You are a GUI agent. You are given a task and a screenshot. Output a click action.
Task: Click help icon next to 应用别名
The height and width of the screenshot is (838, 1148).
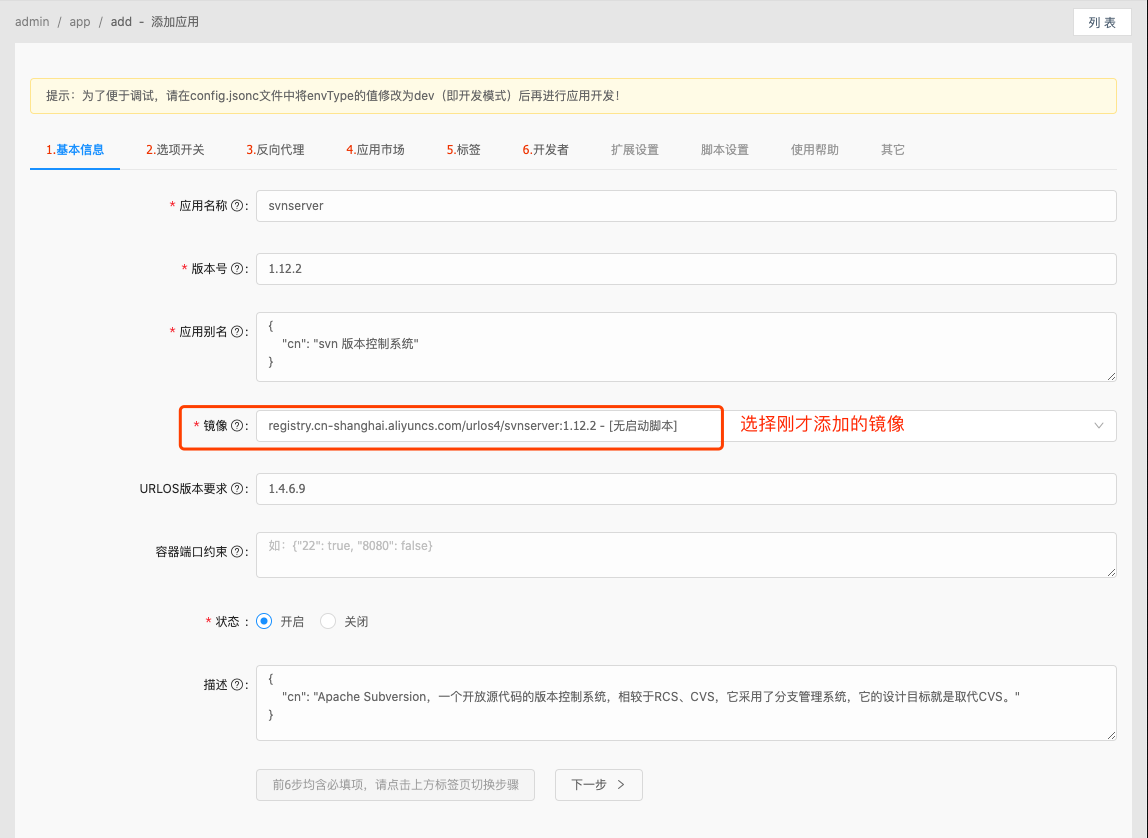tap(237, 332)
